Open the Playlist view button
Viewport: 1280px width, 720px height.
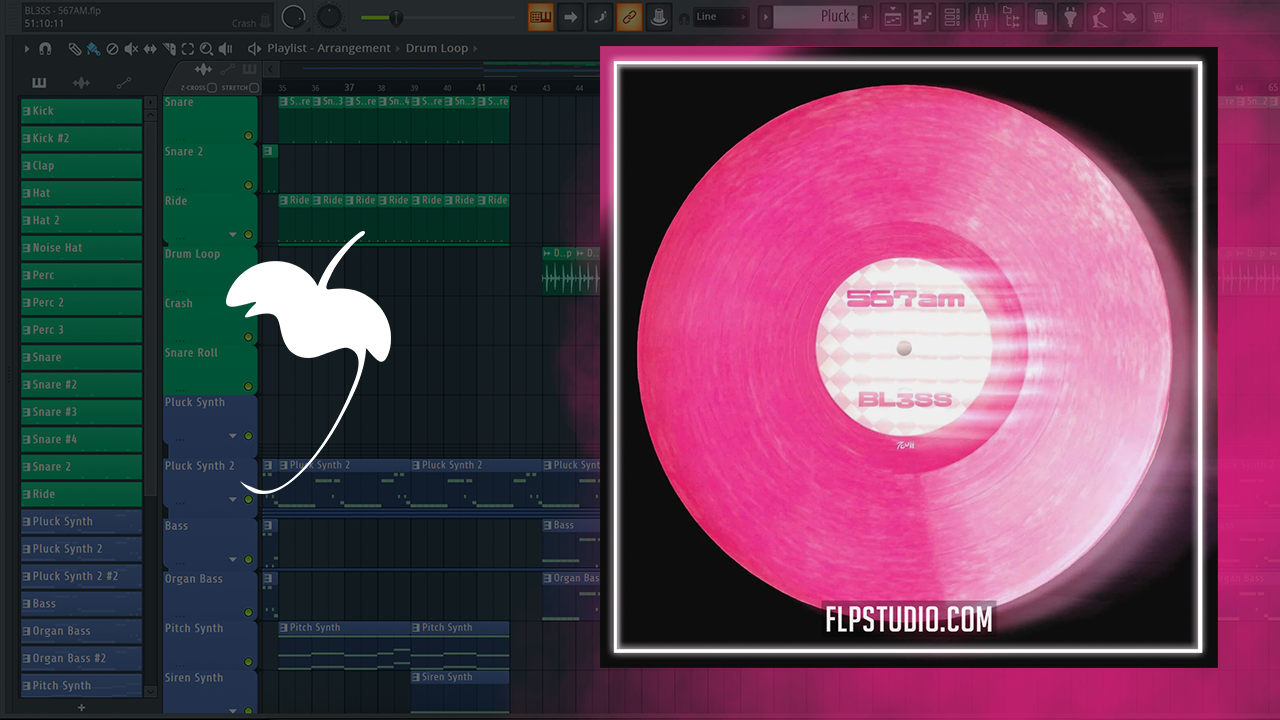coord(893,17)
